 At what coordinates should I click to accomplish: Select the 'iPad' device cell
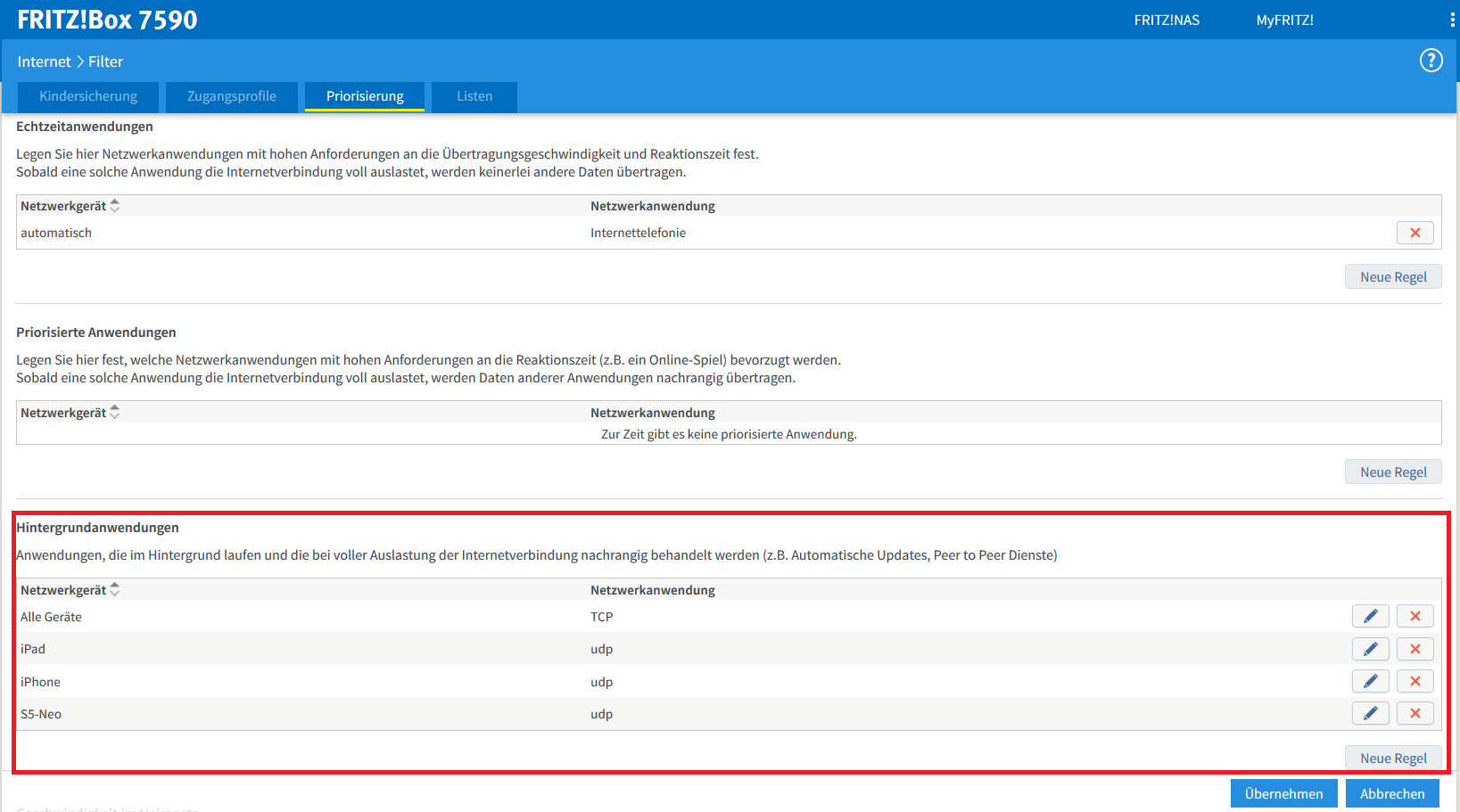tap(33, 649)
